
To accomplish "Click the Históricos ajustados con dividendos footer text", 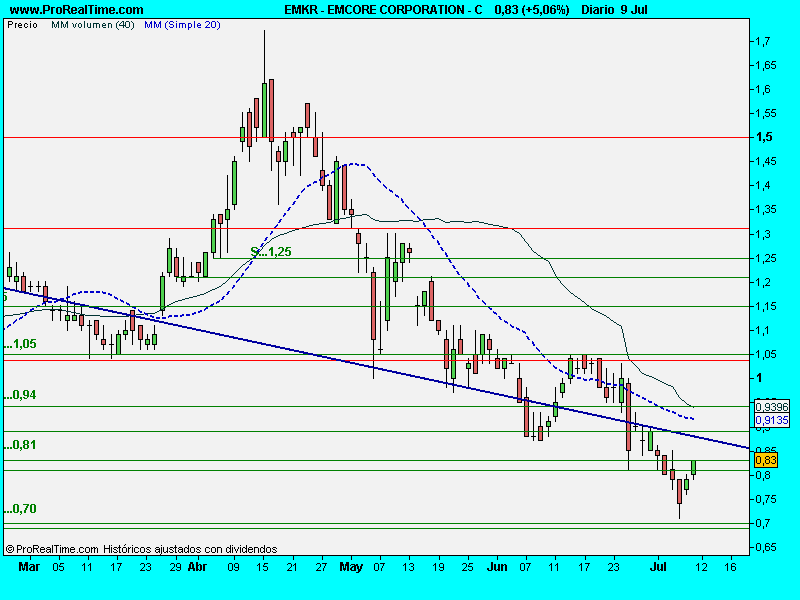I will click(x=190, y=549).
